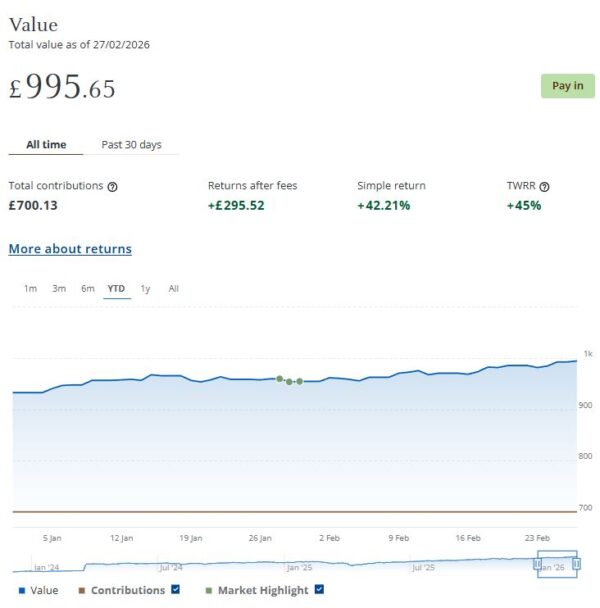This screenshot has height=608, width=600.
Task: Toggle the Contributions checkbox off
Action: (176, 590)
